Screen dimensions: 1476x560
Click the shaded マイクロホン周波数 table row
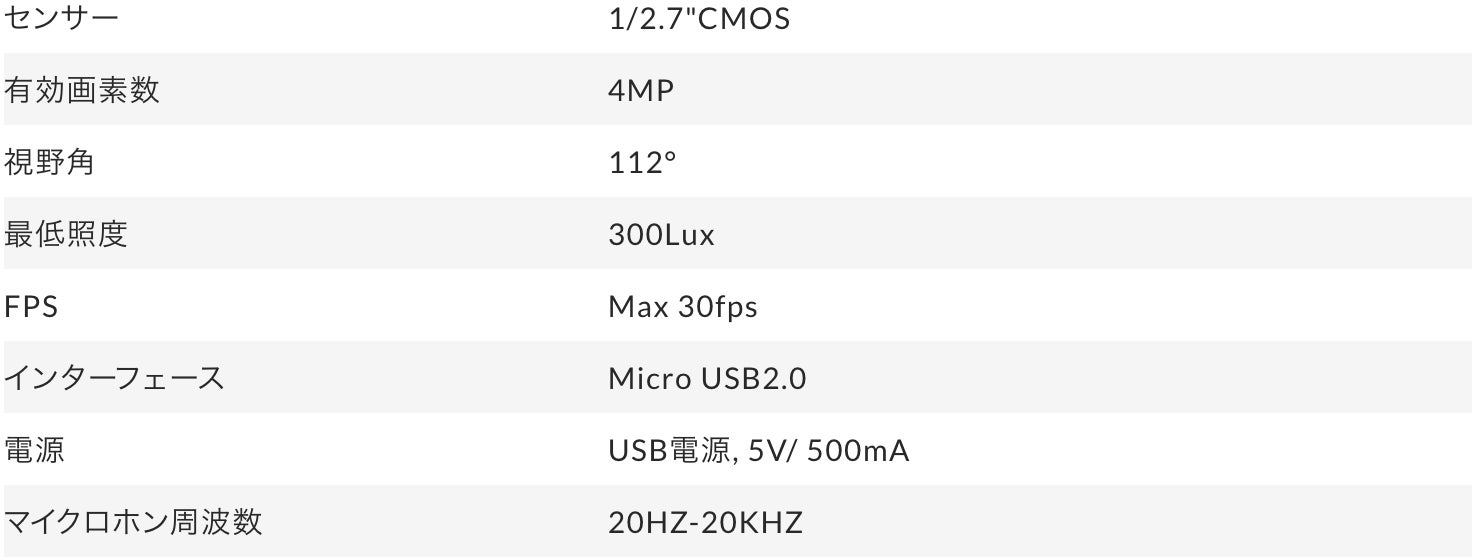point(738,522)
